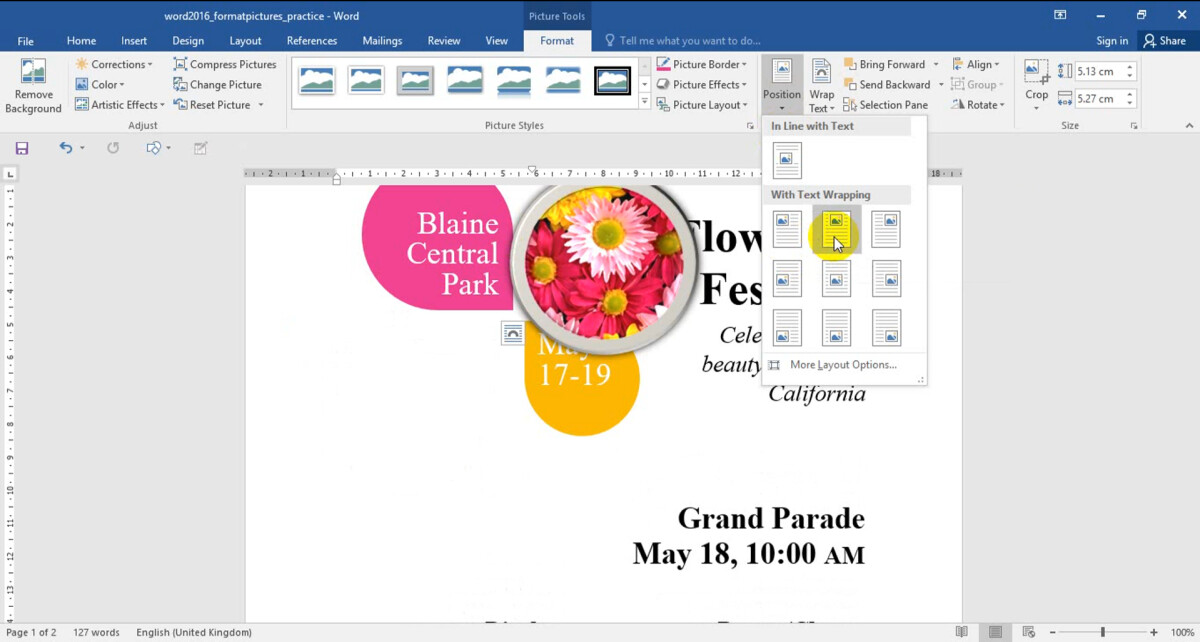Click More Layout Options

coord(843,365)
